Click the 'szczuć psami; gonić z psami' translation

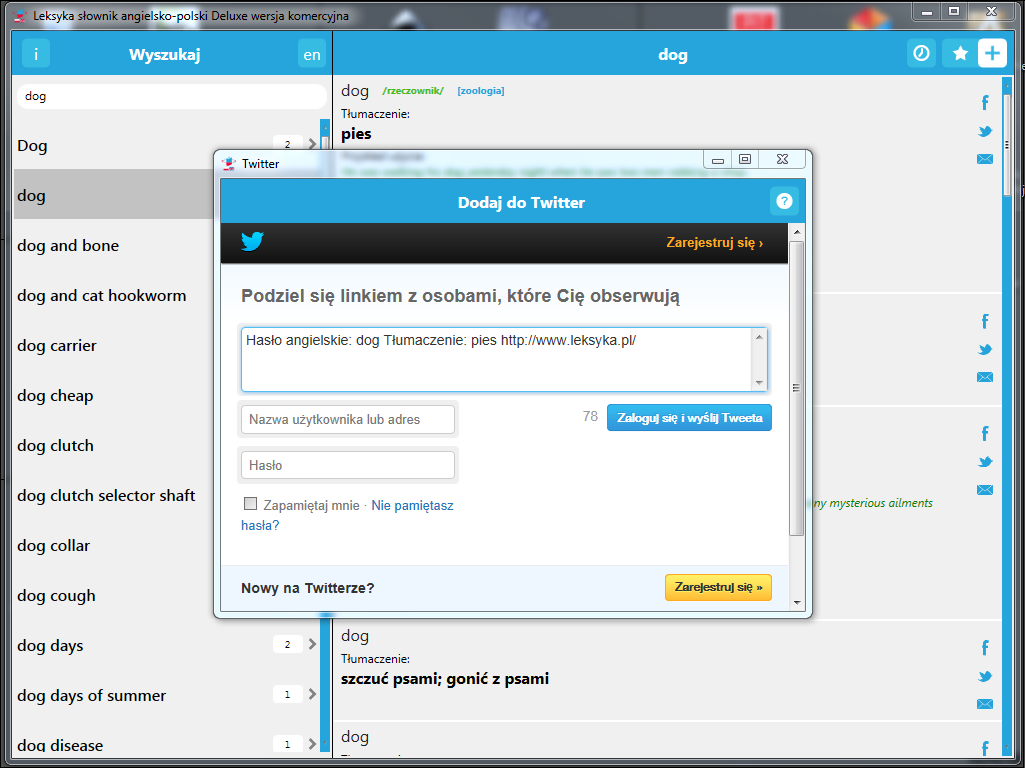[445, 679]
